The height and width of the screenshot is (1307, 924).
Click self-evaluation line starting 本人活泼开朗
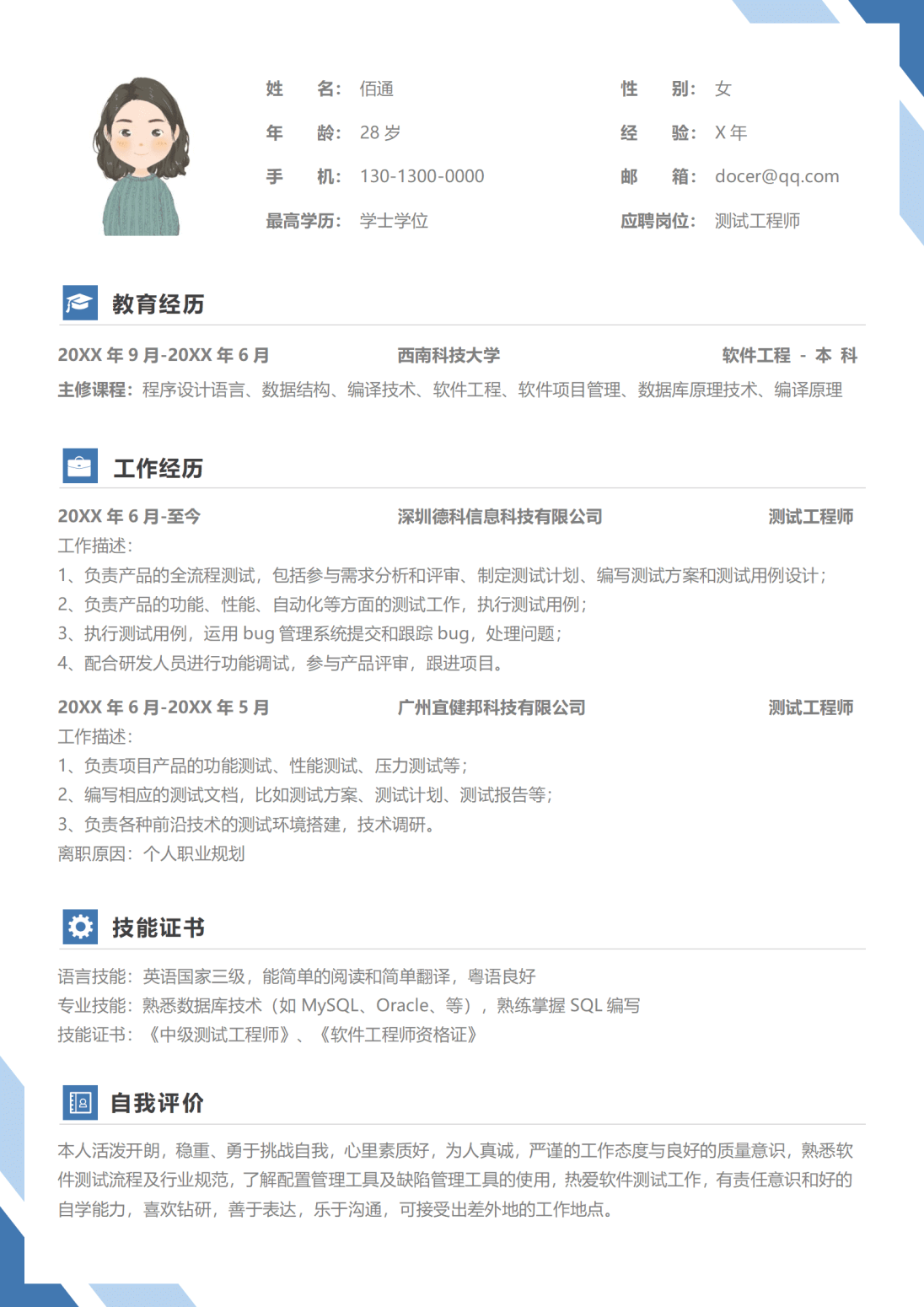[455, 1150]
